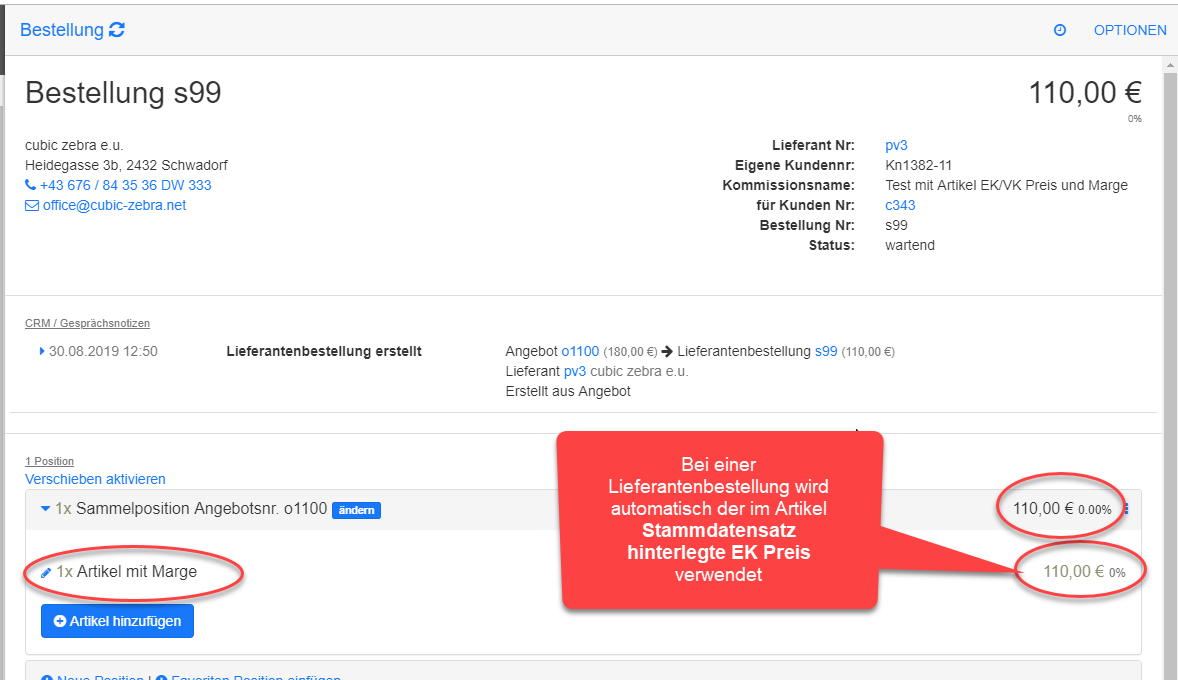Viewport: 1178px width, 680px height.
Task: Open Angebot o1100 link in notes
Action: click(x=580, y=351)
